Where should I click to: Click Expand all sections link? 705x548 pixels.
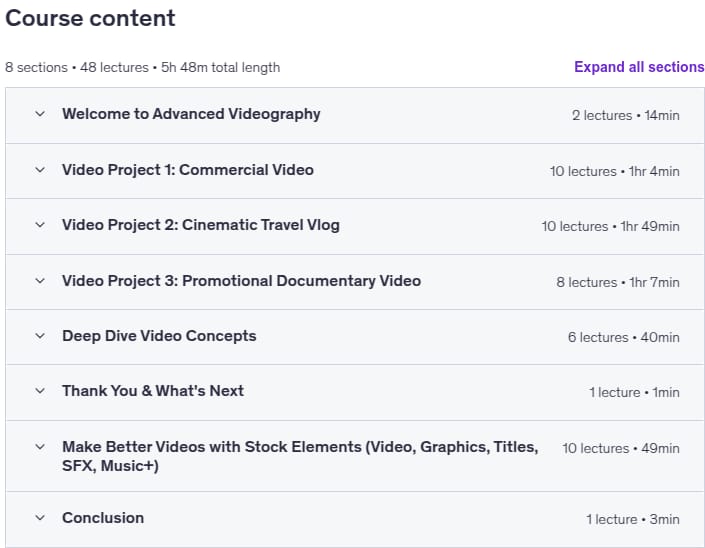pyautogui.click(x=639, y=67)
